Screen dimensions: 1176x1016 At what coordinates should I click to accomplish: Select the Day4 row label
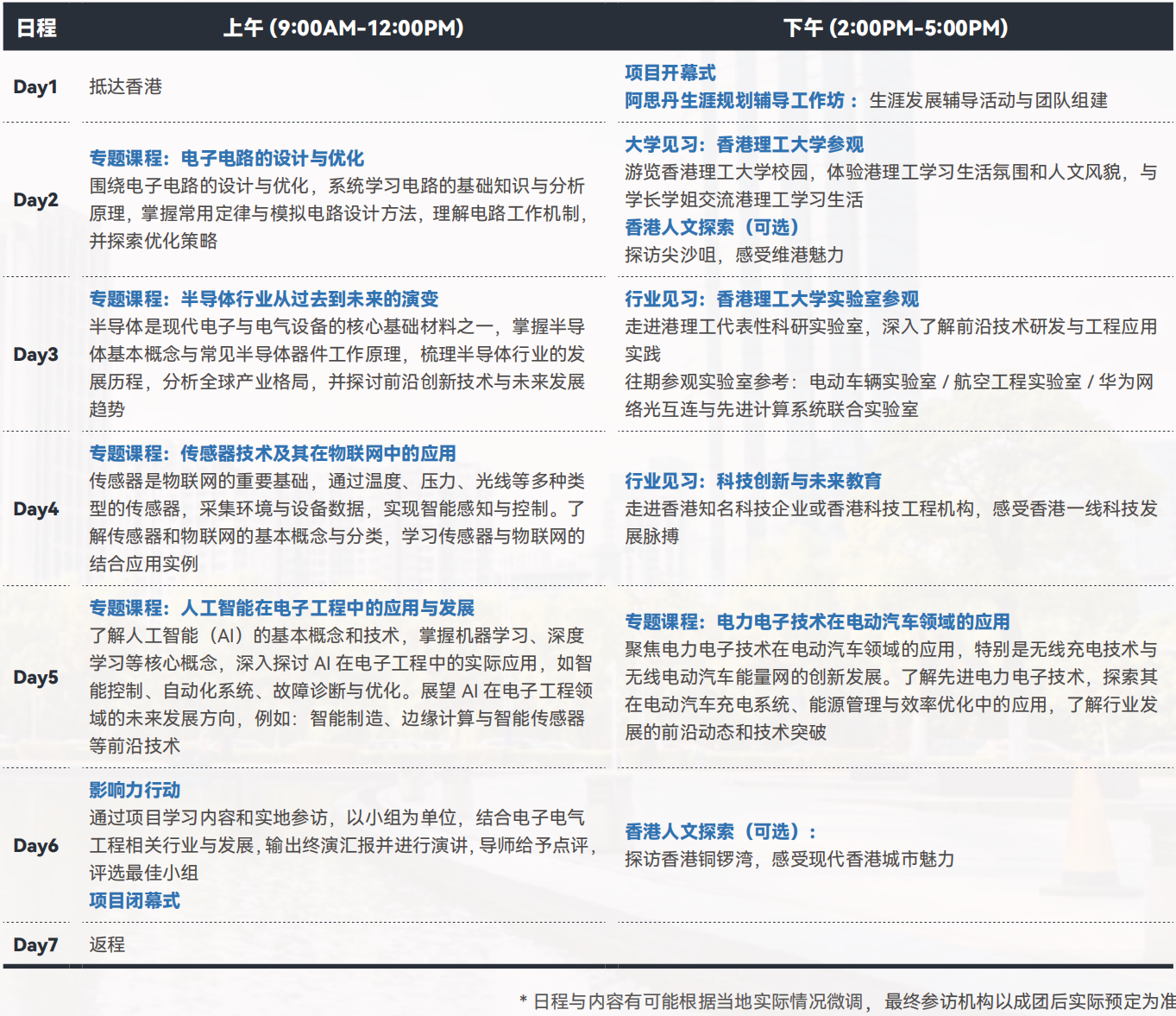[36, 509]
